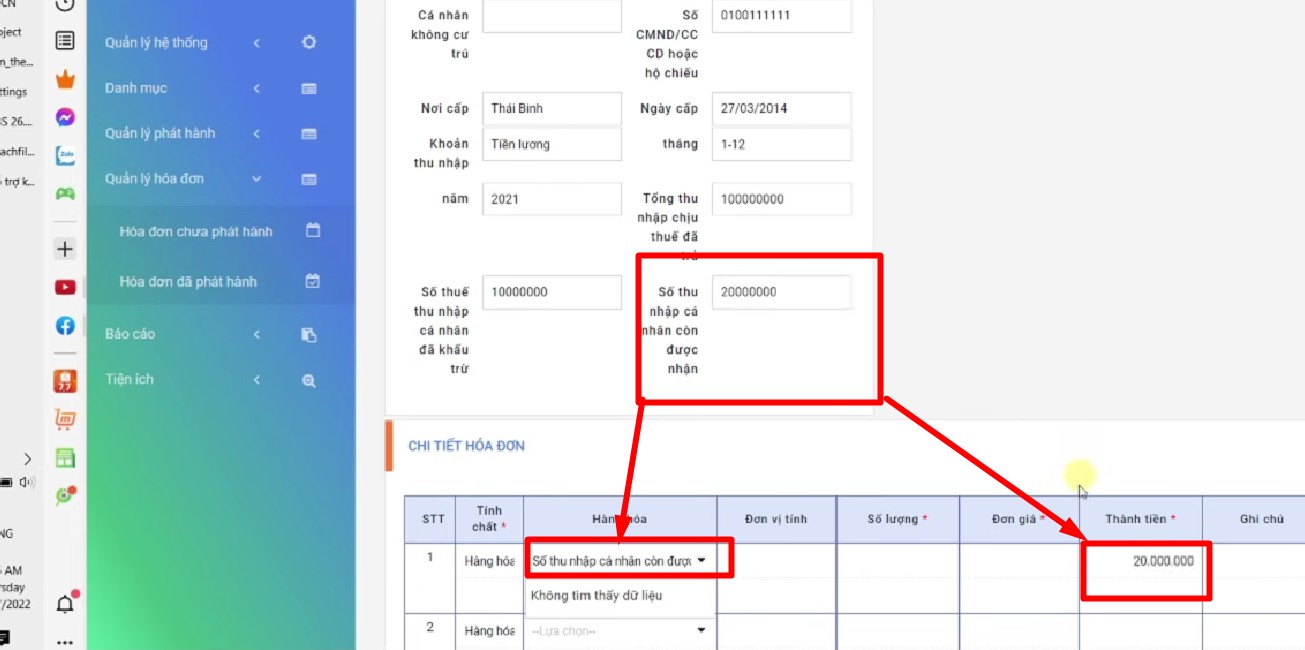
Task: Click the document icon beside Báo cáo
Action: point(309,335)
